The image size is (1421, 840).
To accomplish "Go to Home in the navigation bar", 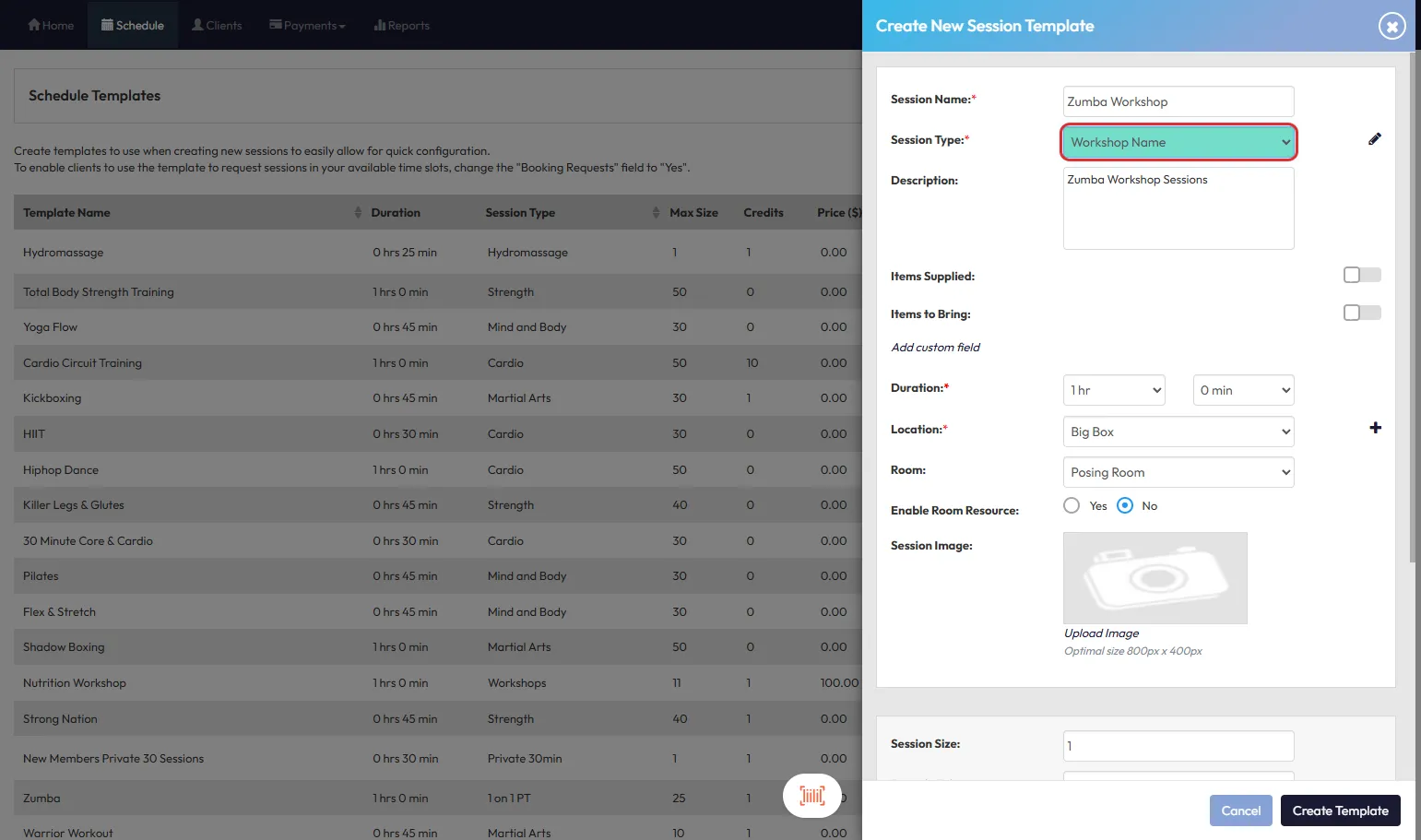I will pyautogui.click(x=51, y=26).
